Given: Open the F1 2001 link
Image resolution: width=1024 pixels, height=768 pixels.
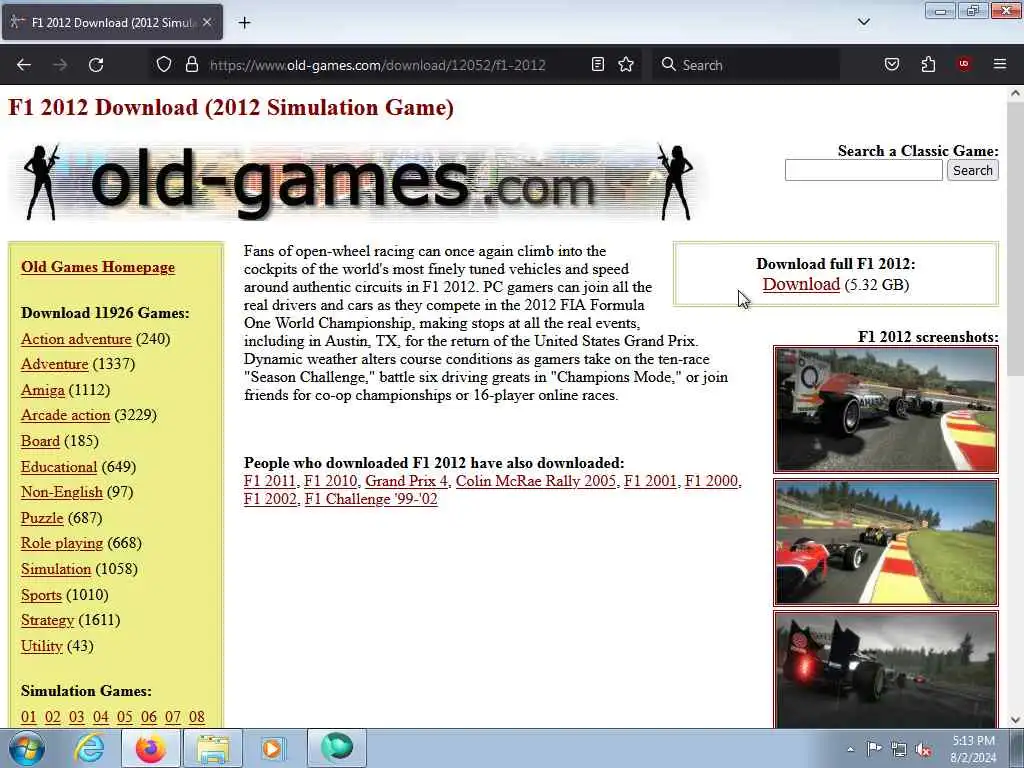Looking at the screenshot, I should 650,481.
